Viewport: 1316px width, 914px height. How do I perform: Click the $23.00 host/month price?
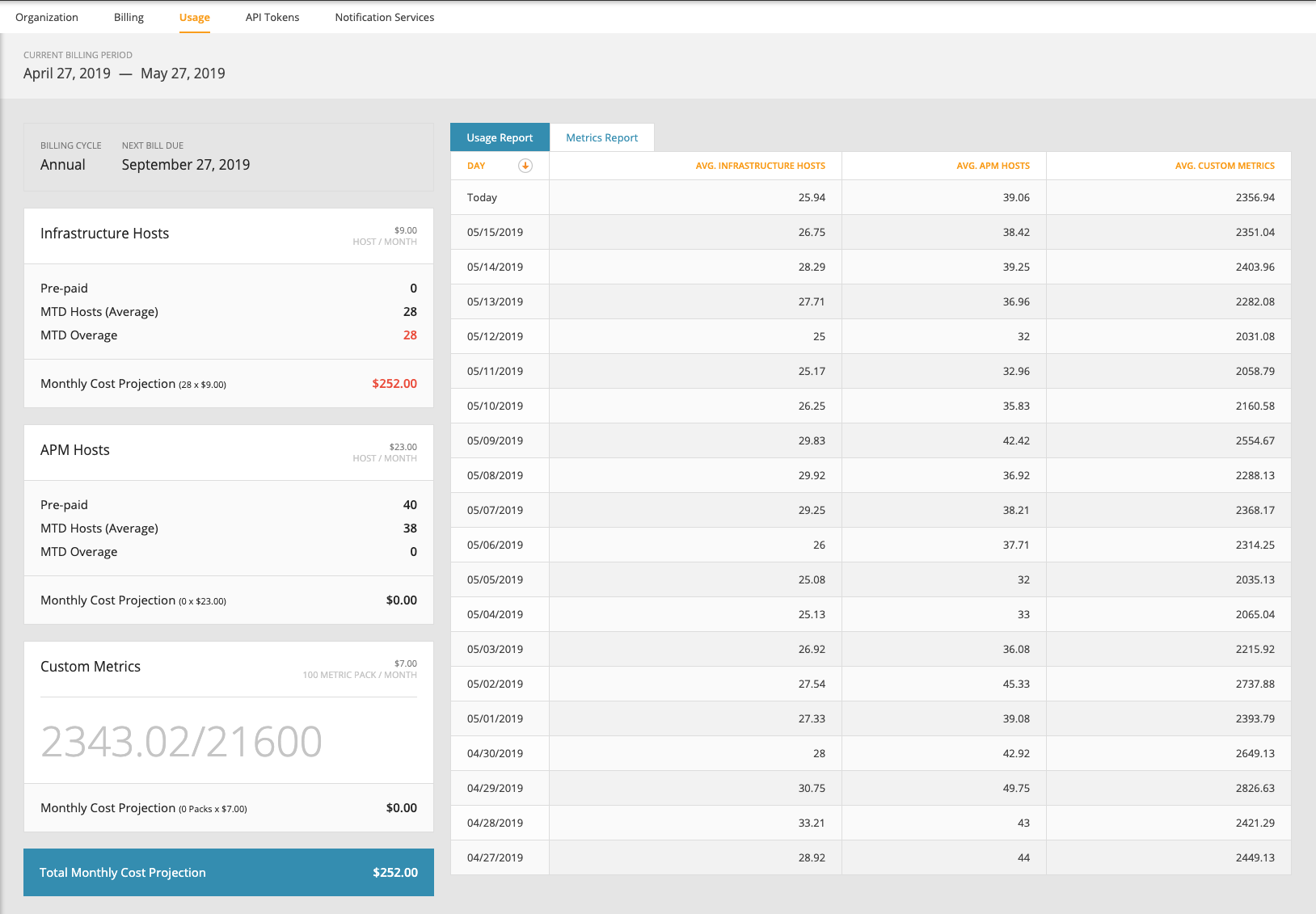403,447
